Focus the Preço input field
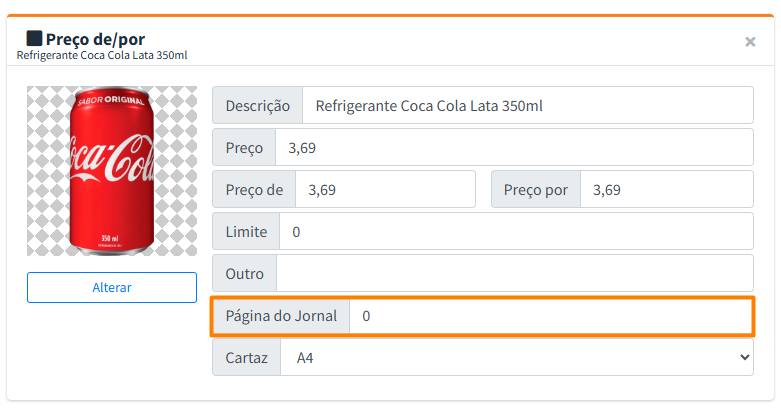This screenshot has width=781, height=411. coord(513,148)
